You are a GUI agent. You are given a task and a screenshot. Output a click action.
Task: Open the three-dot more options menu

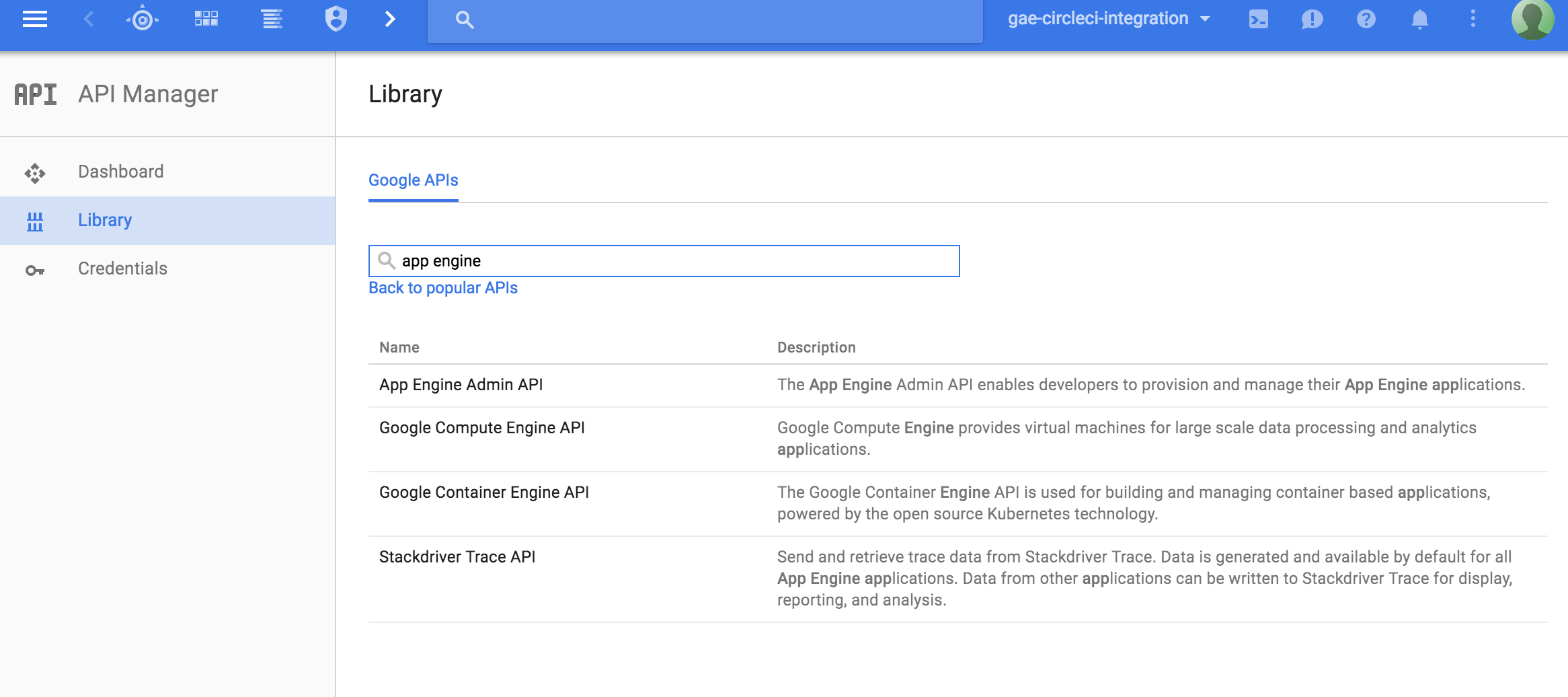[x=1473, y=19]
